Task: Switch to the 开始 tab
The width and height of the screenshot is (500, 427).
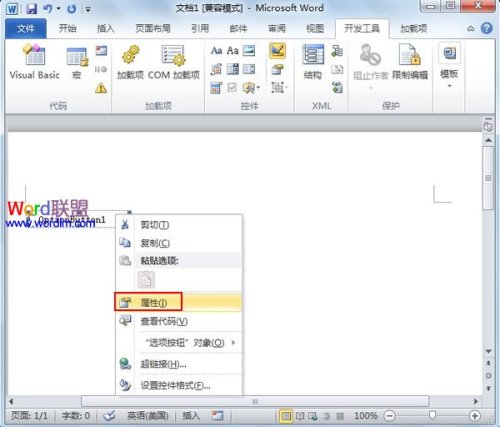Action: coord(68,28)
